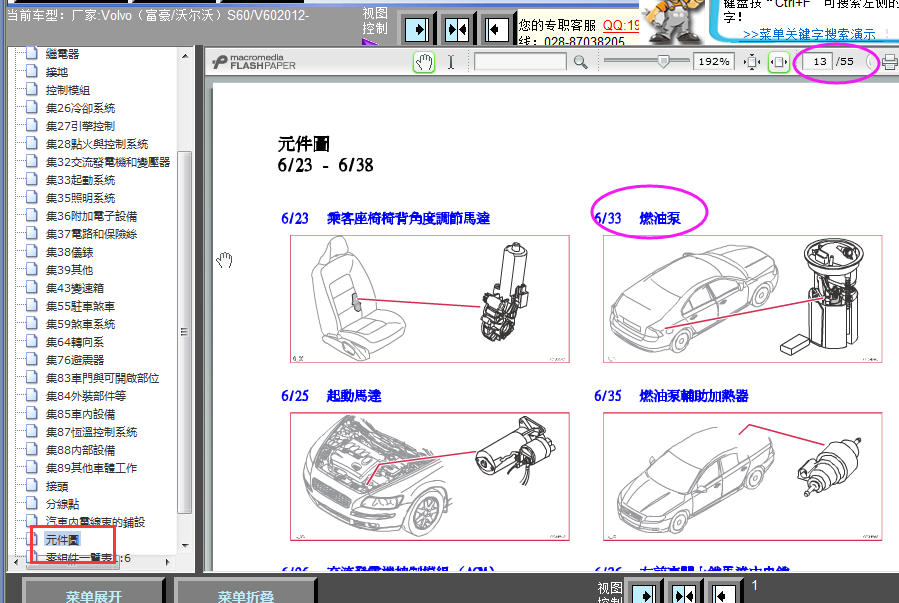Click the fuel pump auxiliary heater diagram
The height and width of the screenshot is (603, 899).
[x=742, y=476]
